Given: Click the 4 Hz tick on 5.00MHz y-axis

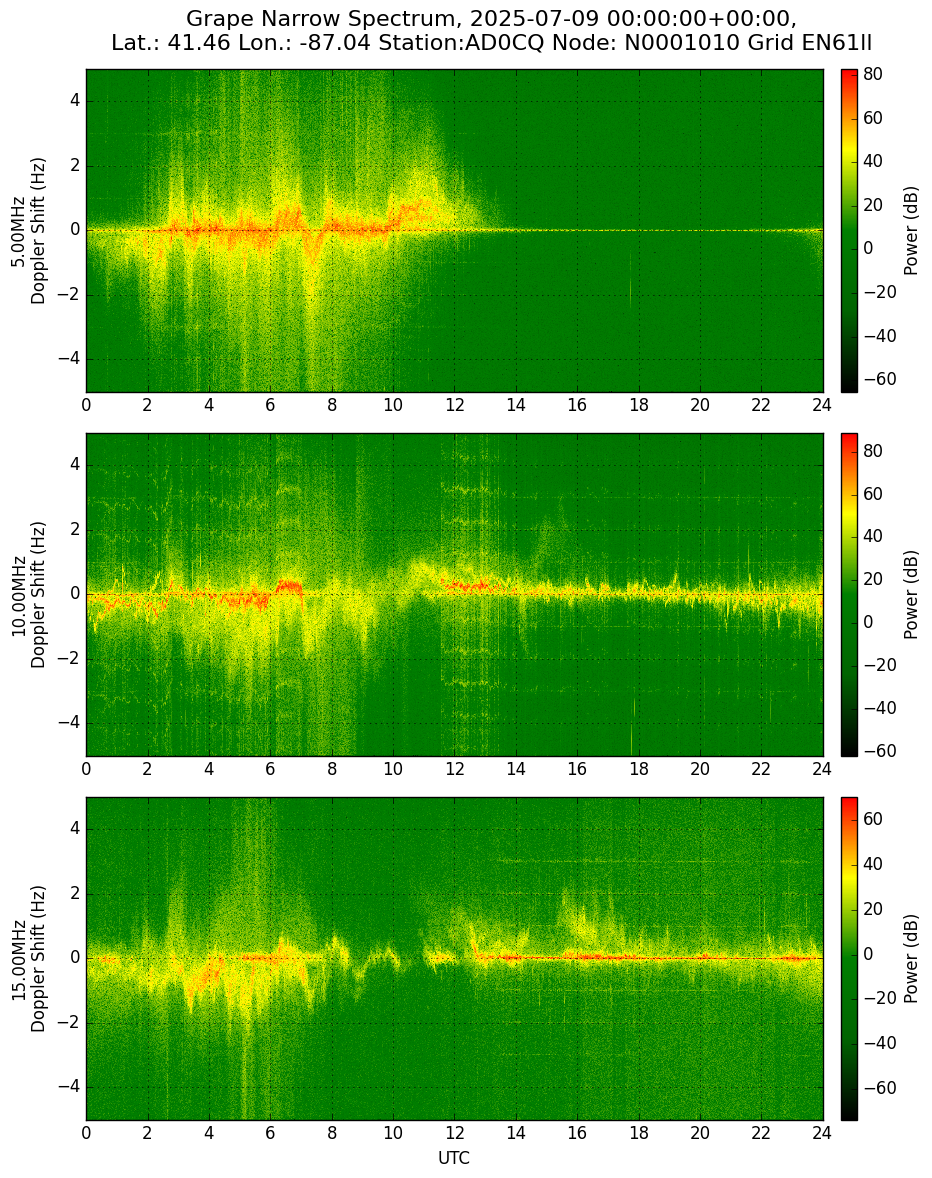Looking at the screenshot, I should pos(76,101).
